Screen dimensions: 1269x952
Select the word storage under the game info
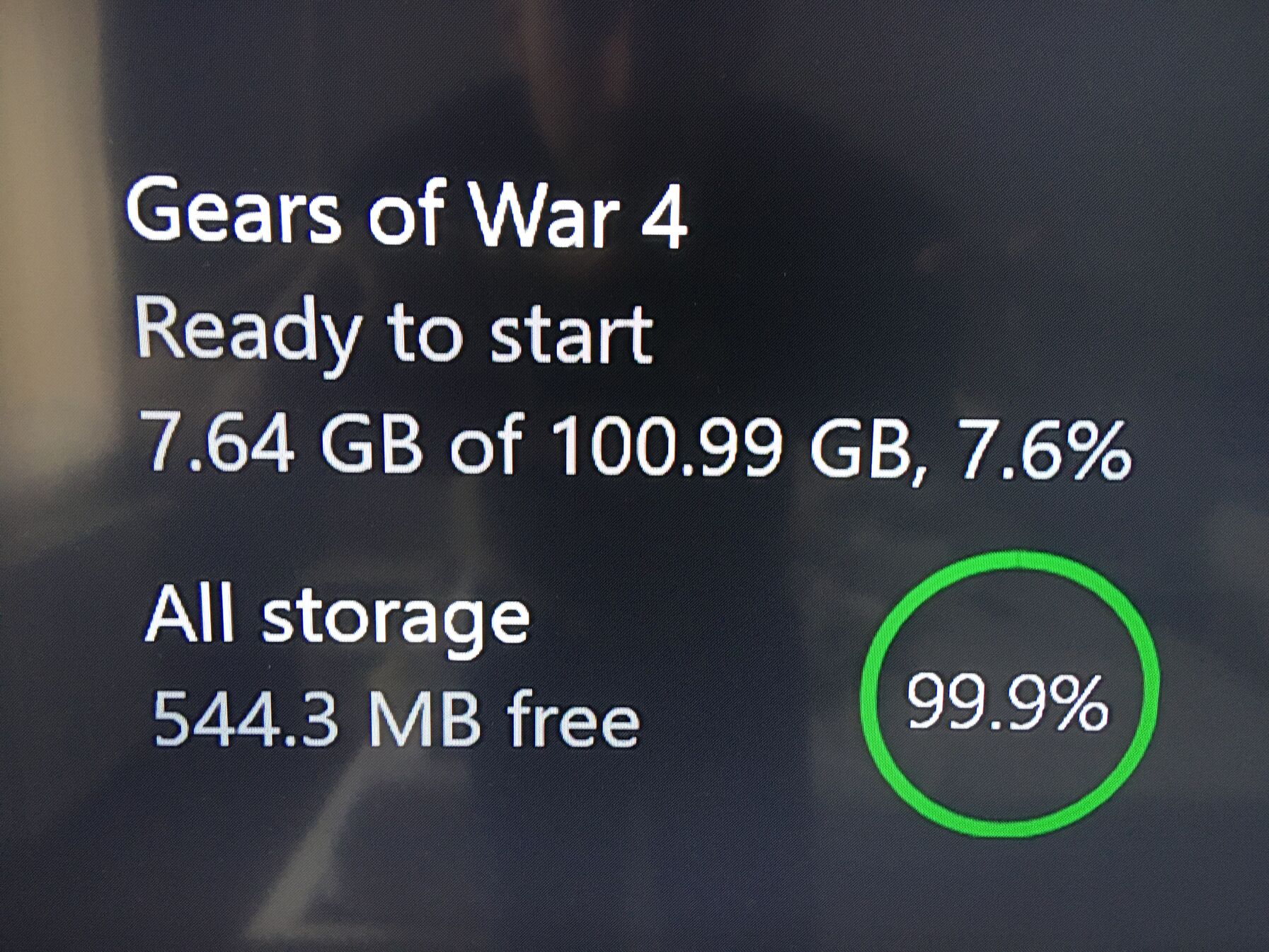(x=396, y=621)
